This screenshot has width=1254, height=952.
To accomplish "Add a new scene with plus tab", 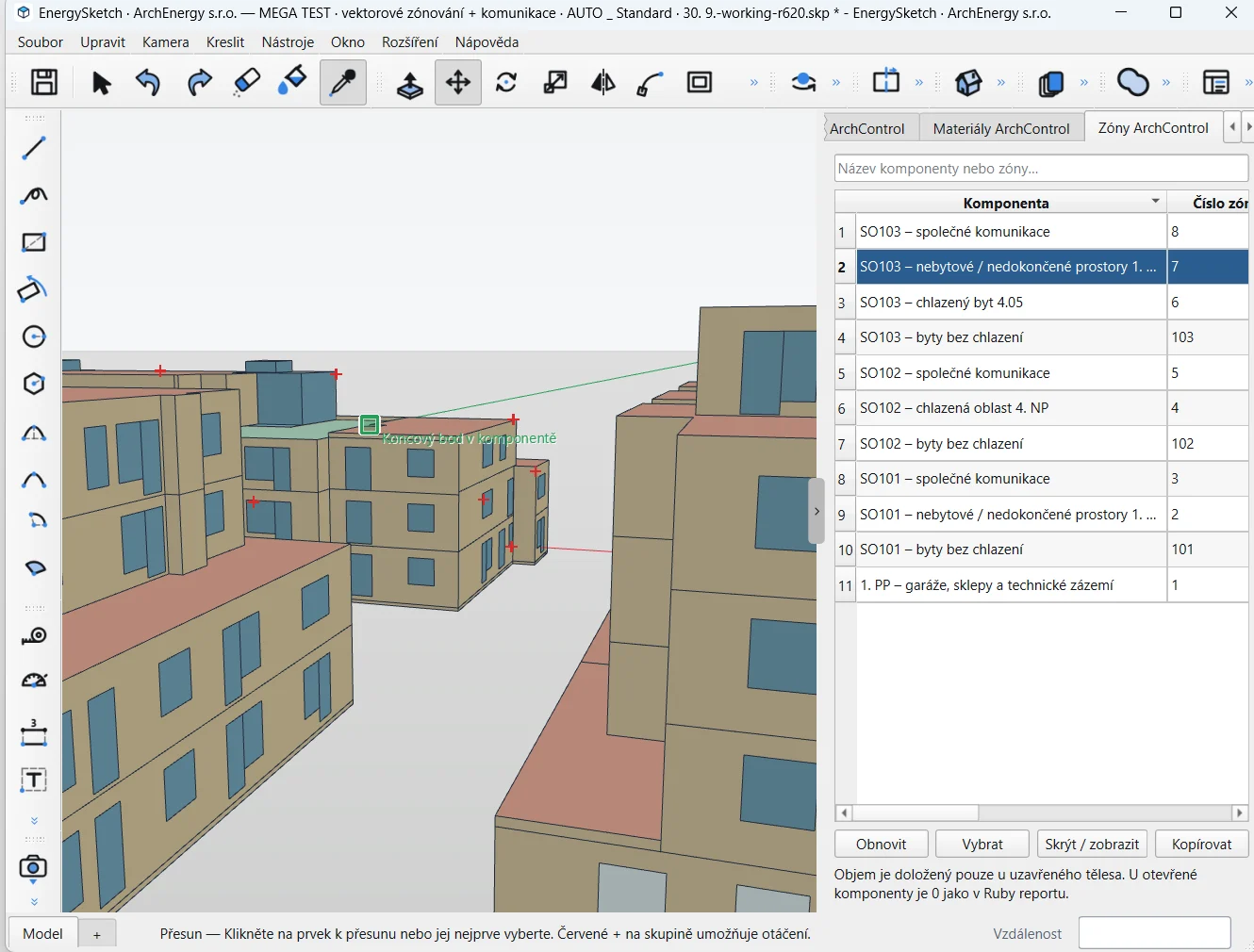I will 96,934.
